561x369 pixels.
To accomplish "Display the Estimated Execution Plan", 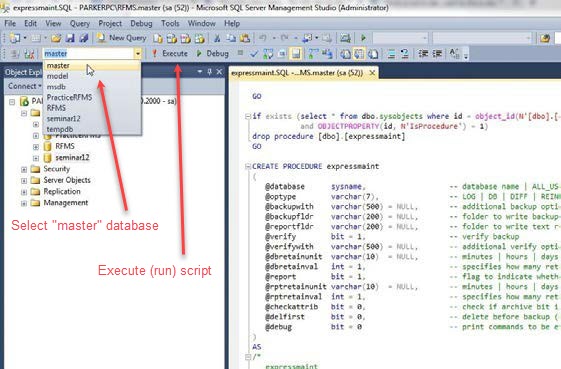I will click(268, 54).
